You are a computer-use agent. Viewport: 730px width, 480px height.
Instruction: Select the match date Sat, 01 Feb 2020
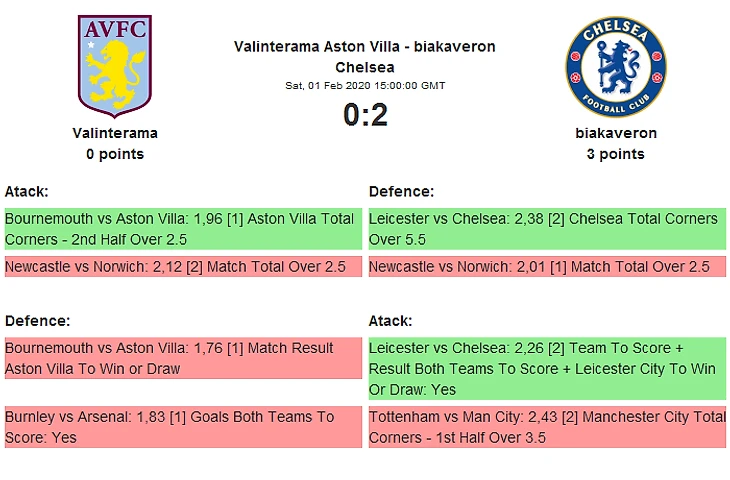coord(365,86)
